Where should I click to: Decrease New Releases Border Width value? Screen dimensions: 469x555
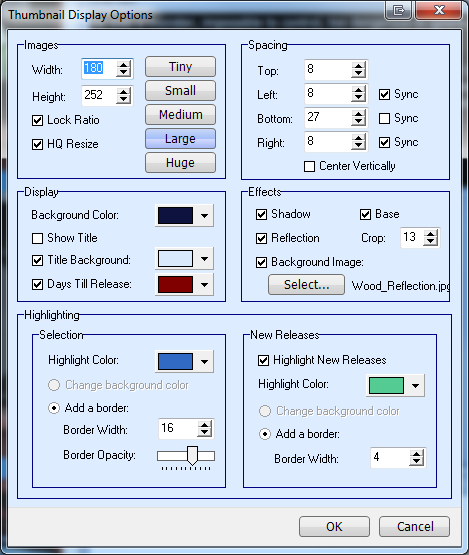click(x=416, y=461)
